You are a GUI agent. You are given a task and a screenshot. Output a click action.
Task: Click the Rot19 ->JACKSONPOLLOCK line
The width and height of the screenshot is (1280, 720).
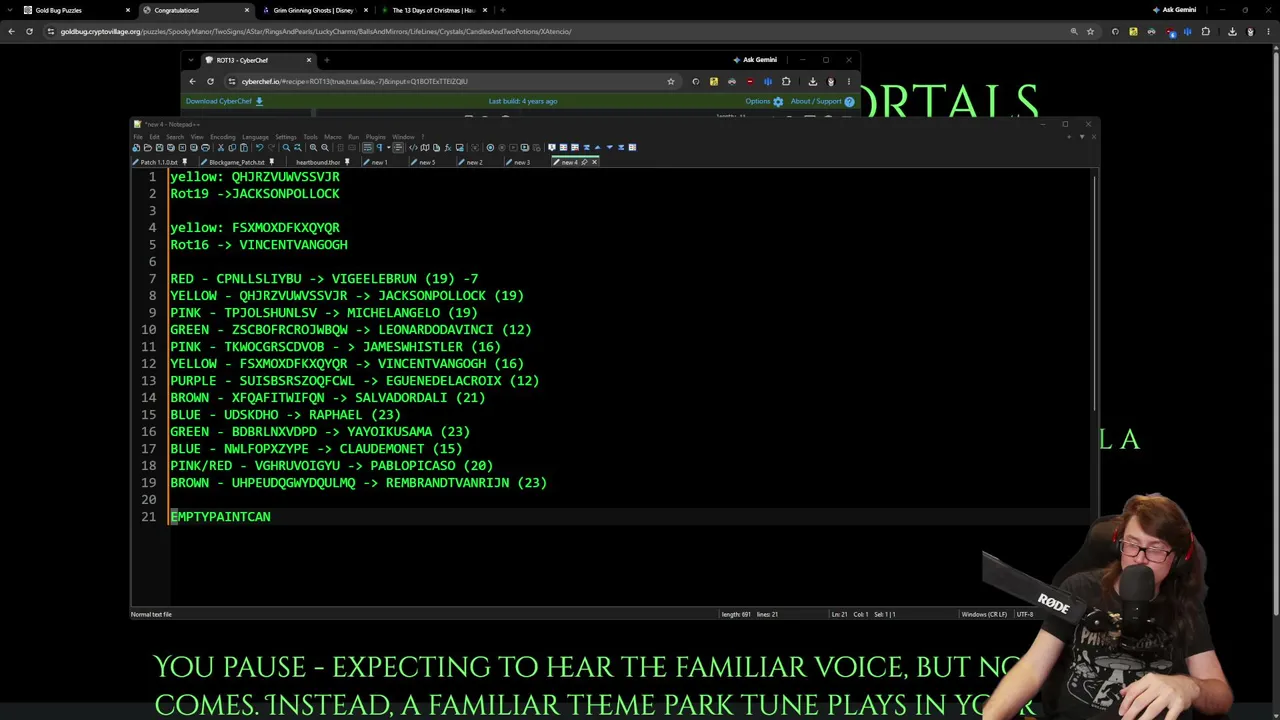point(255,194)
